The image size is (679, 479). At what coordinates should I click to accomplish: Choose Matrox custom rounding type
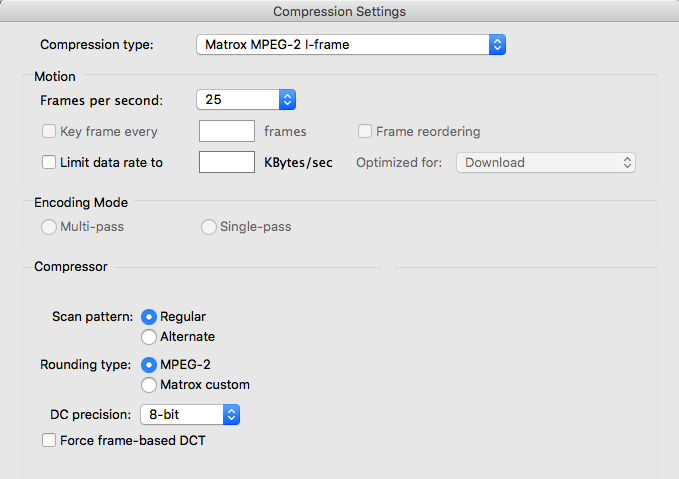point(149,384)
